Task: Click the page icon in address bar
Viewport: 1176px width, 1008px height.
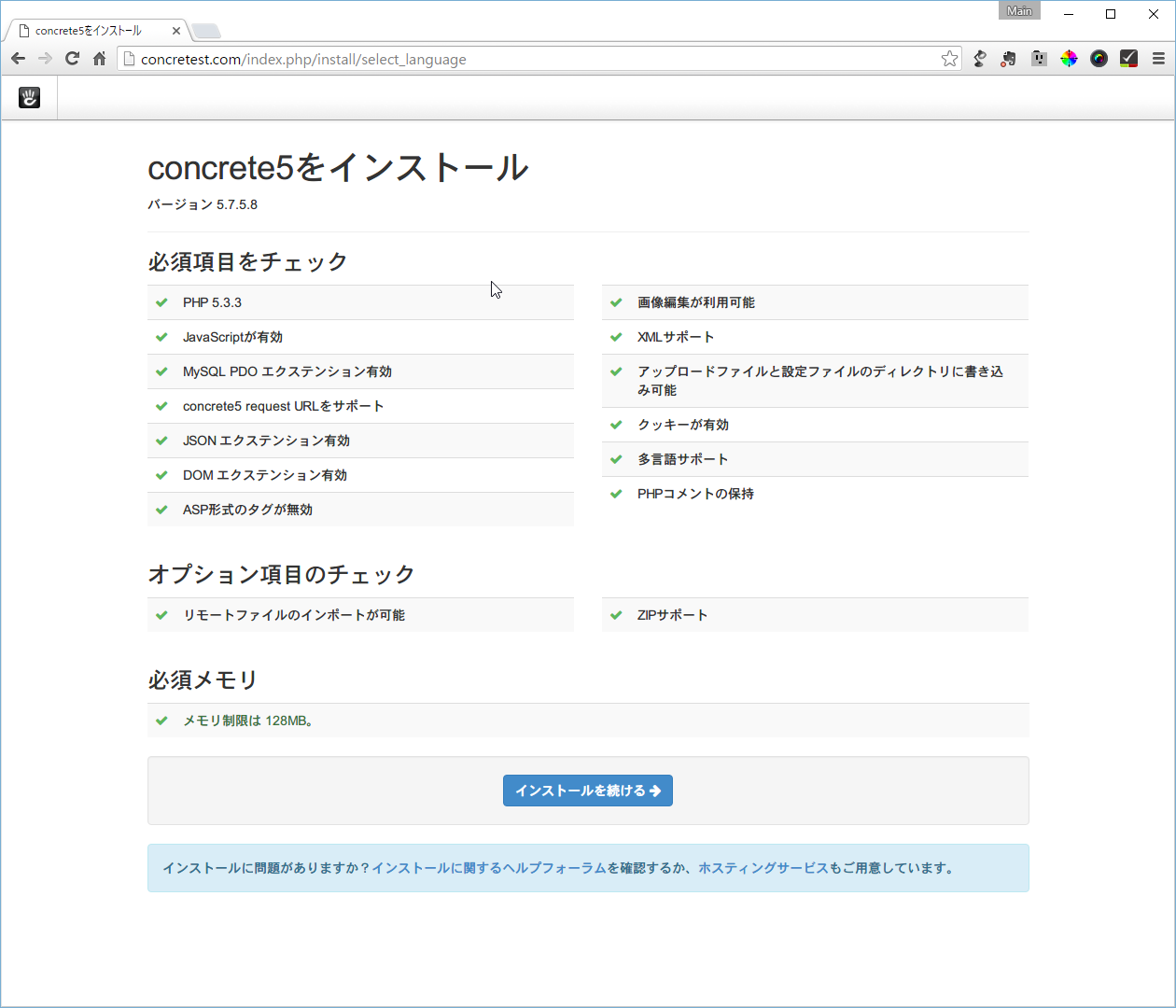Action: click(130, 59)
